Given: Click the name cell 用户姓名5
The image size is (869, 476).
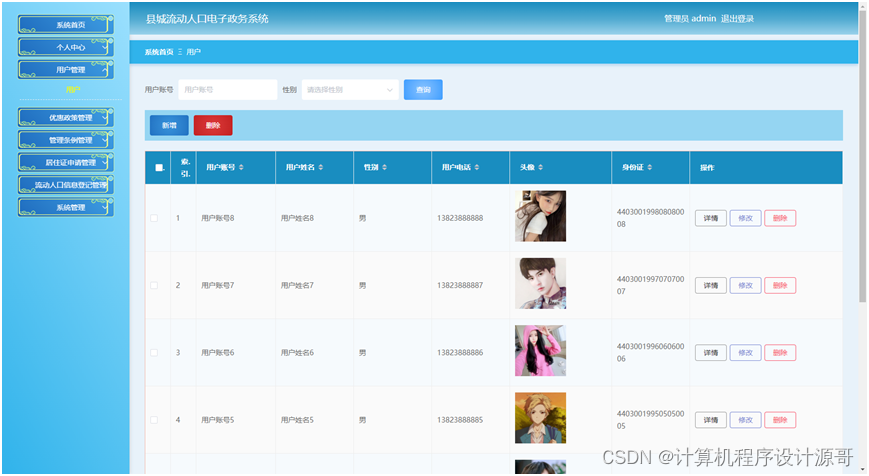Looking at the screenshot, I should coord(297,420).
